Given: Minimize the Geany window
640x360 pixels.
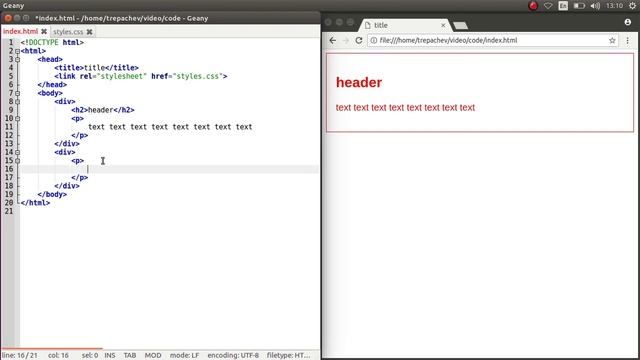Looking at the screenshot, I should [17, 18].
